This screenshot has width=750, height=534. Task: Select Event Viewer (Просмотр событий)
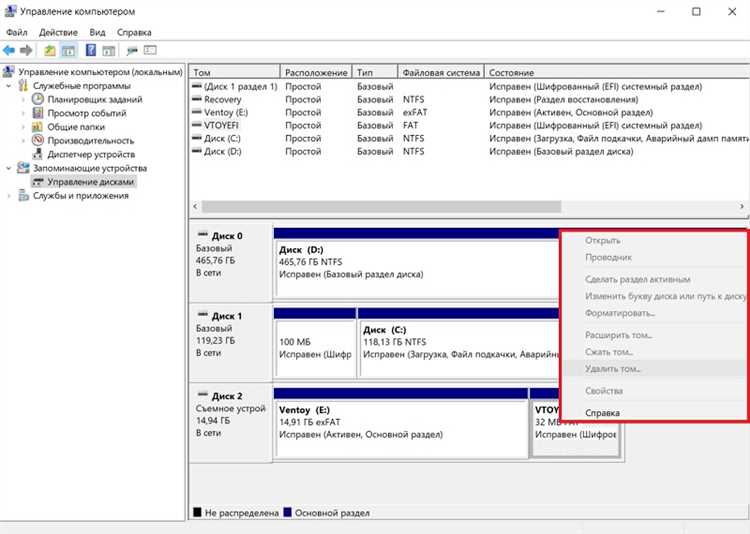[87, 113]
